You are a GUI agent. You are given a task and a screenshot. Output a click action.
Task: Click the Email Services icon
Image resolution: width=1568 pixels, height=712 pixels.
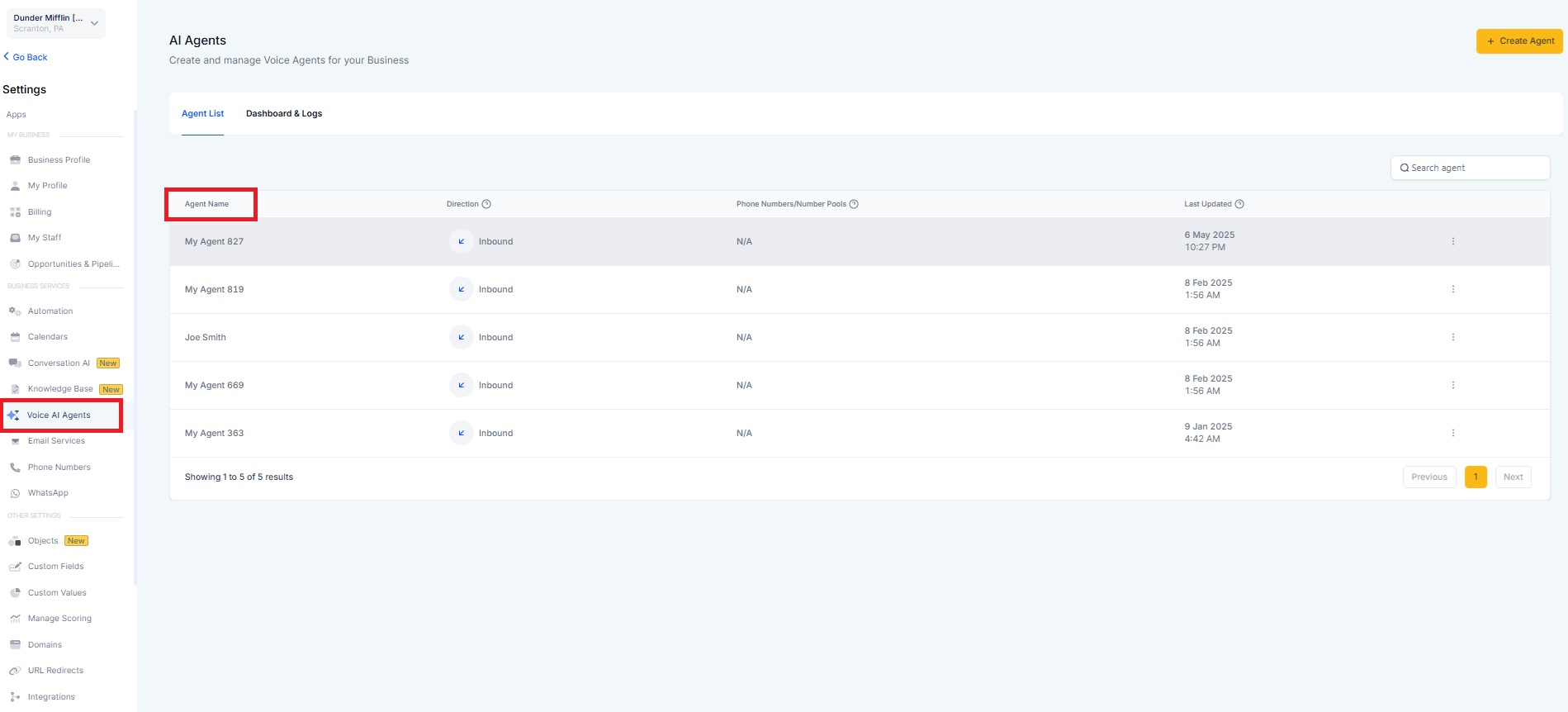15,441
